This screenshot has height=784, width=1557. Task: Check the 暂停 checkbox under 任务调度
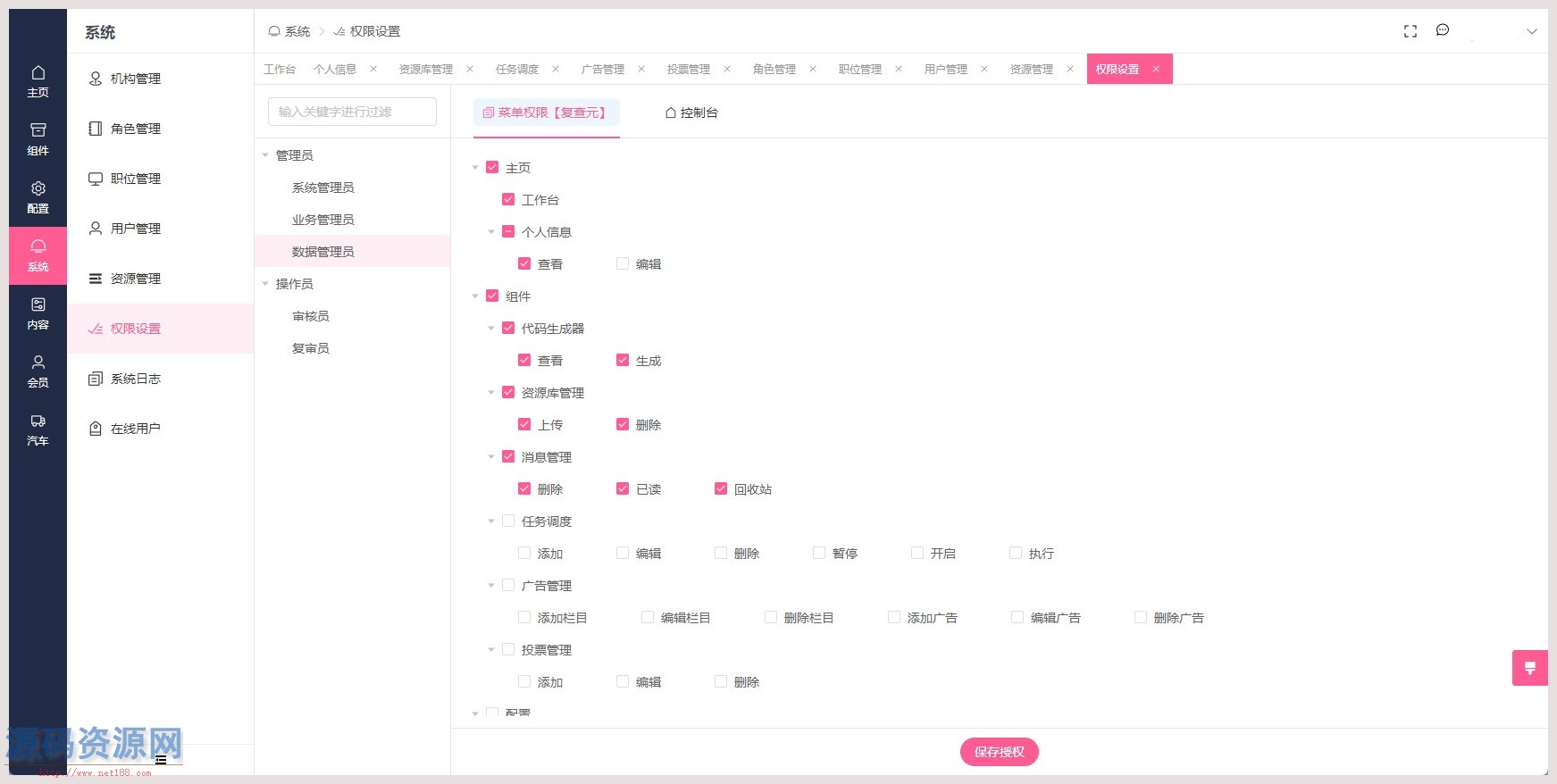point(819,553)
